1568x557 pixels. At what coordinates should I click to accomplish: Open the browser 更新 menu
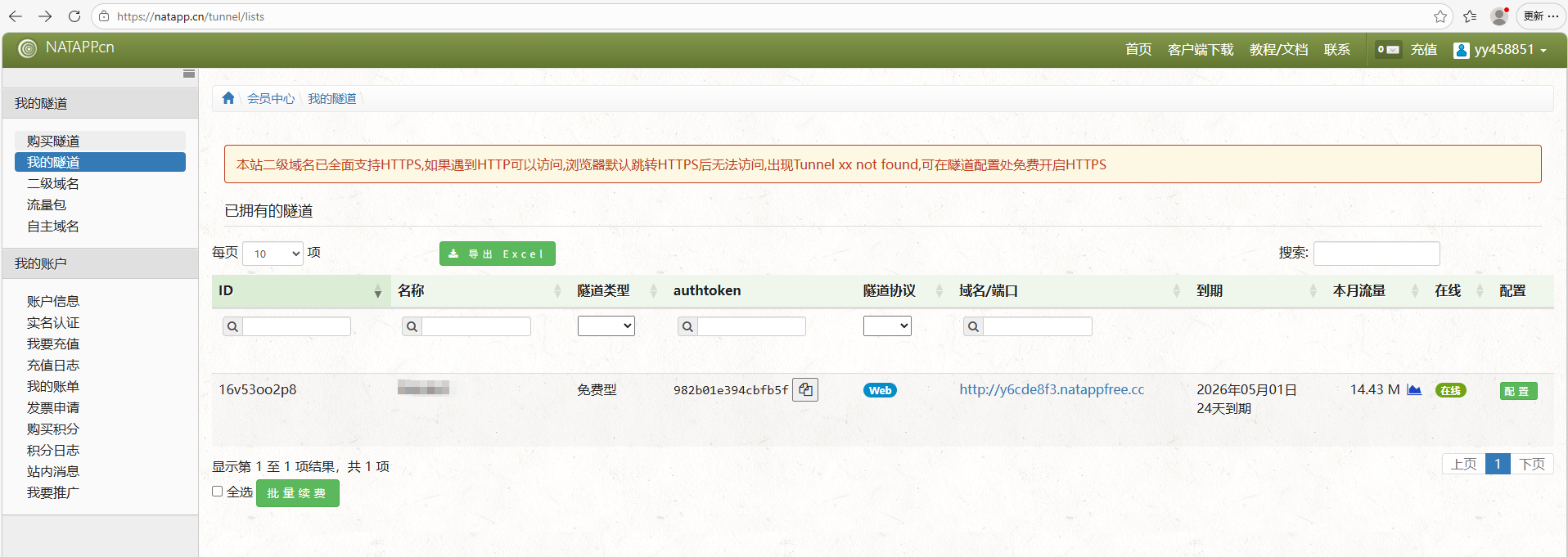pyautogui.click(x=1541, y=16)
